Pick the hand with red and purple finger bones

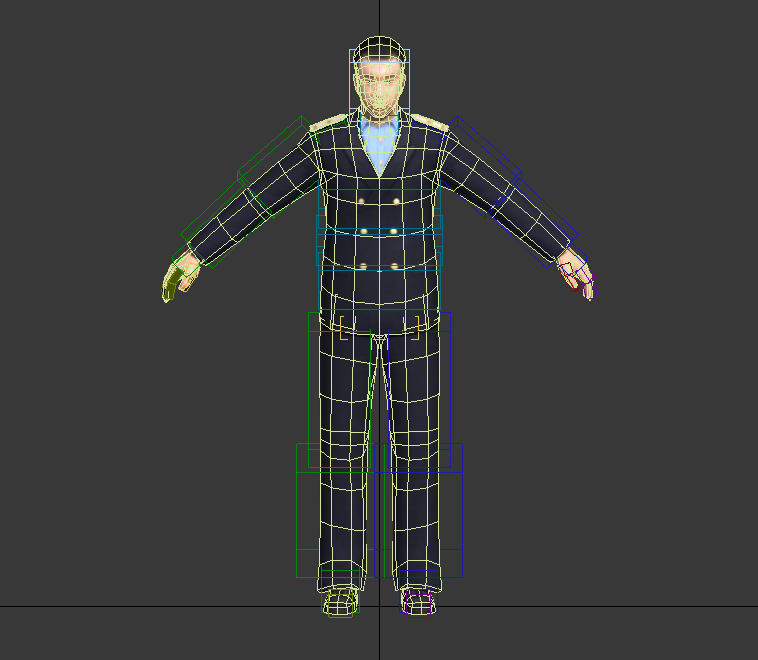coord(576,274)
